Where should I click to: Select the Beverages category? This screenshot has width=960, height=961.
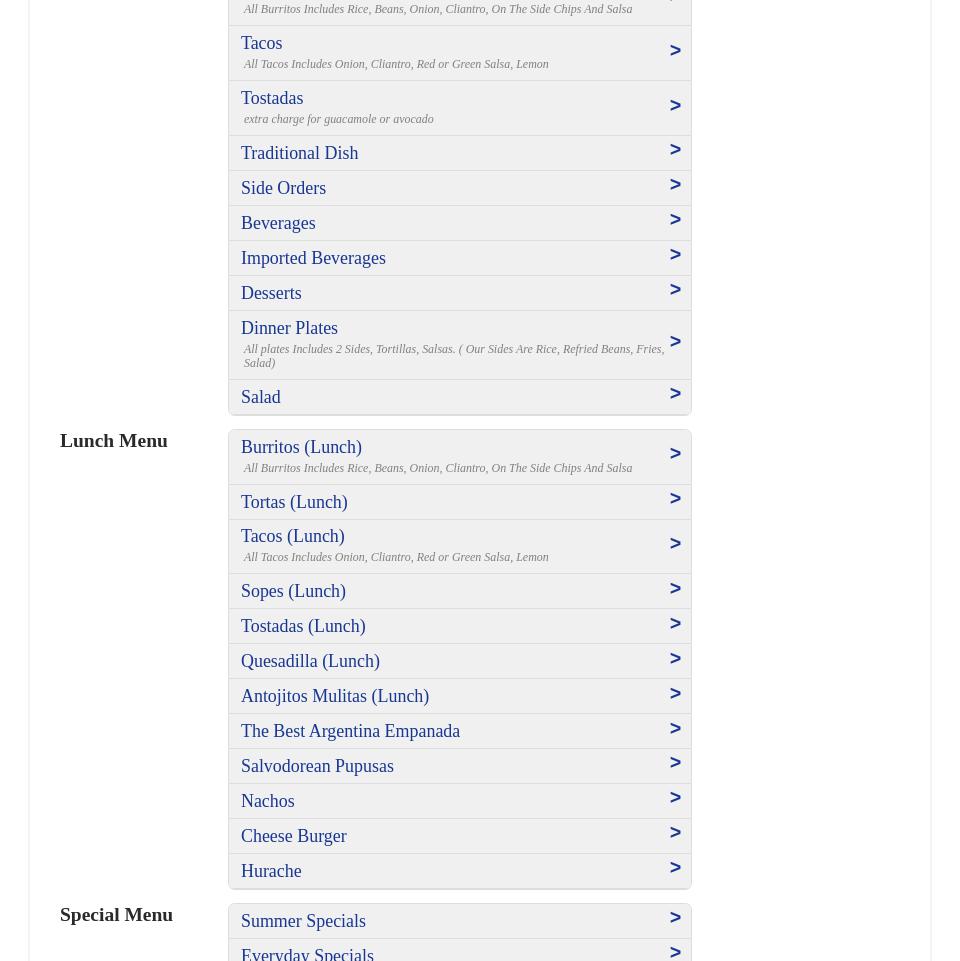(278, 223)
